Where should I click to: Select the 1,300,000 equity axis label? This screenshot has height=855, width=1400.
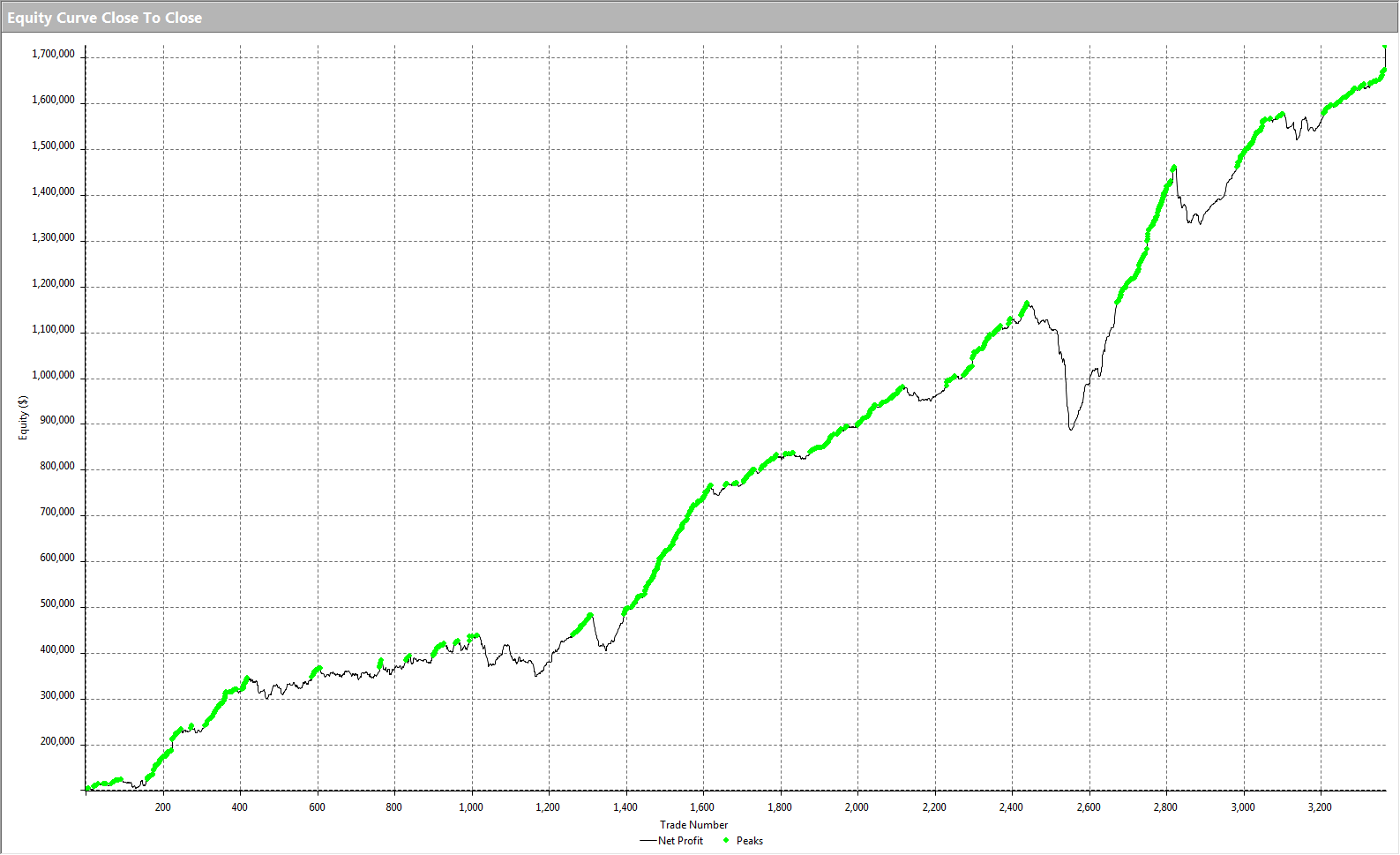(54, 237)
